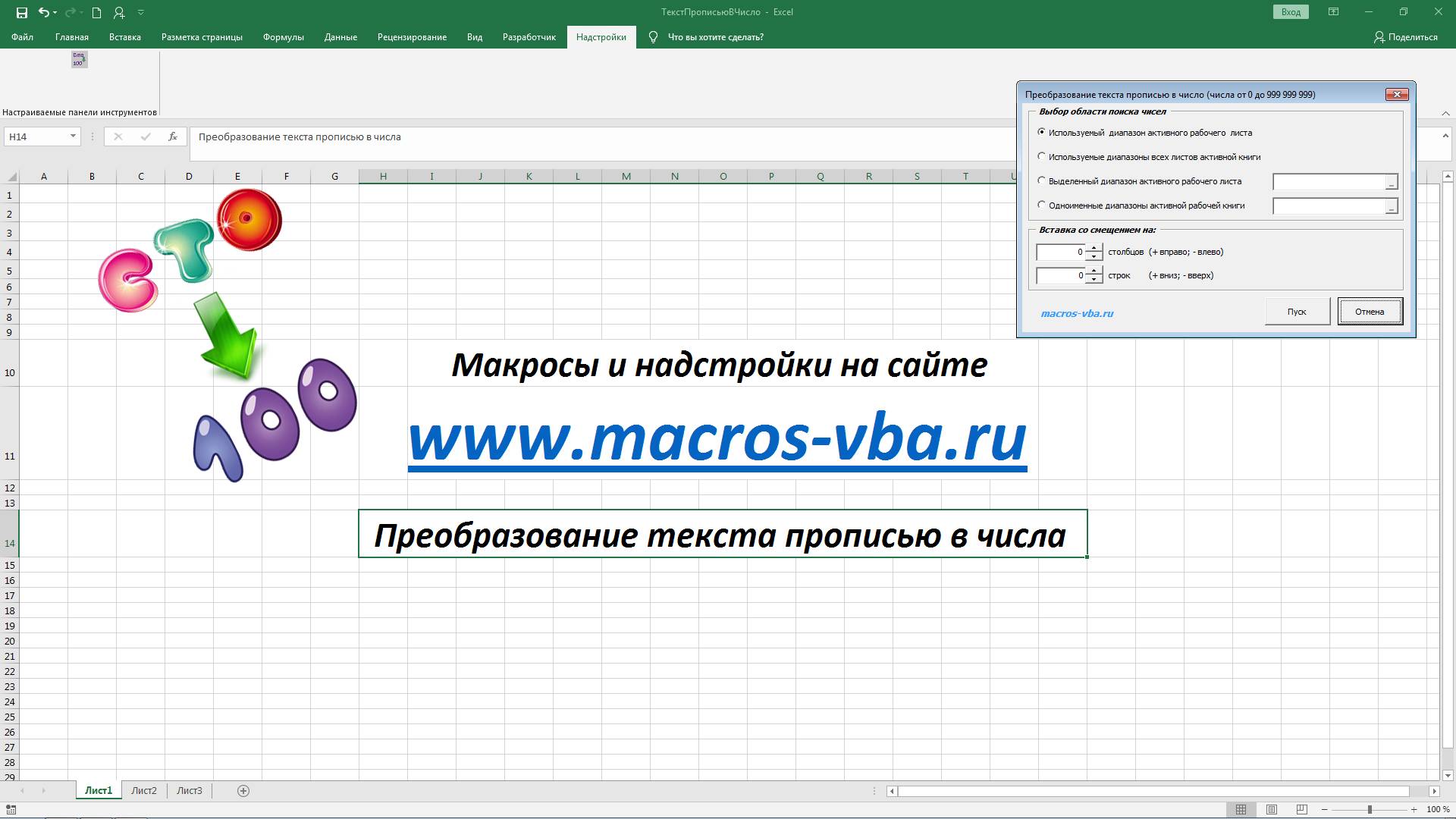Click the Undo arrow icon
The image size is (1456, 819).
coord(44,12)
